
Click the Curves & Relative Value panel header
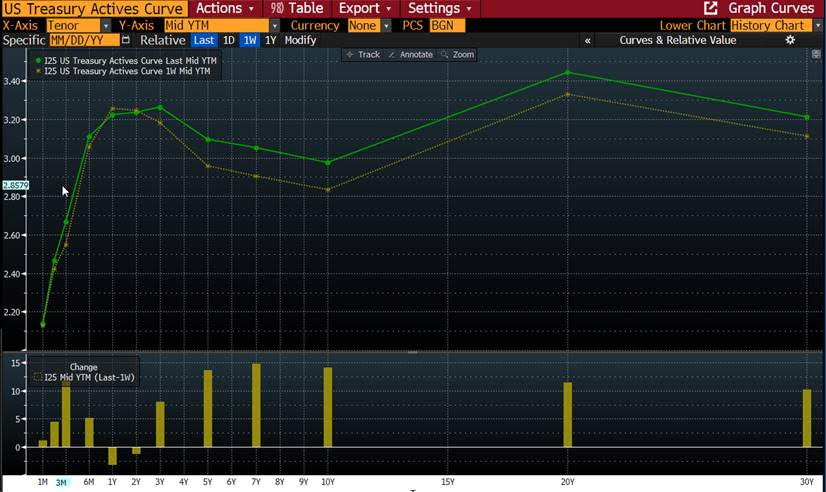tap(677, 40)
